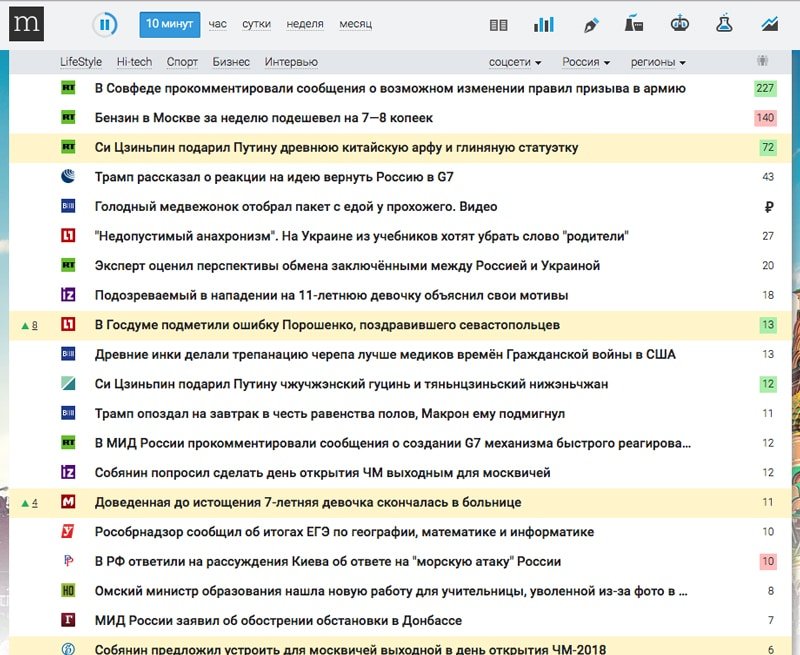Select the час time filter

pyautogui.click(x=218, y=22)
